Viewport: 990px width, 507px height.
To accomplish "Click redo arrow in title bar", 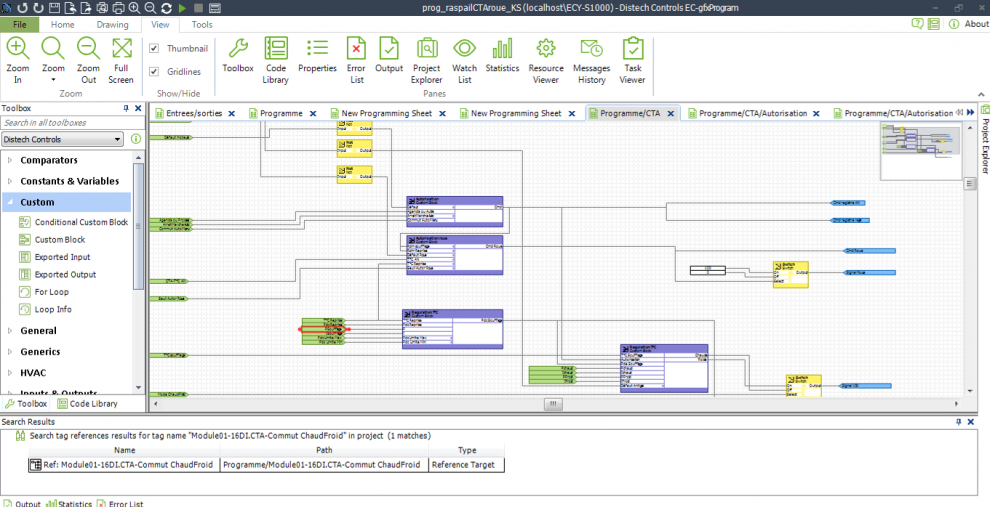I will point(38,8).
